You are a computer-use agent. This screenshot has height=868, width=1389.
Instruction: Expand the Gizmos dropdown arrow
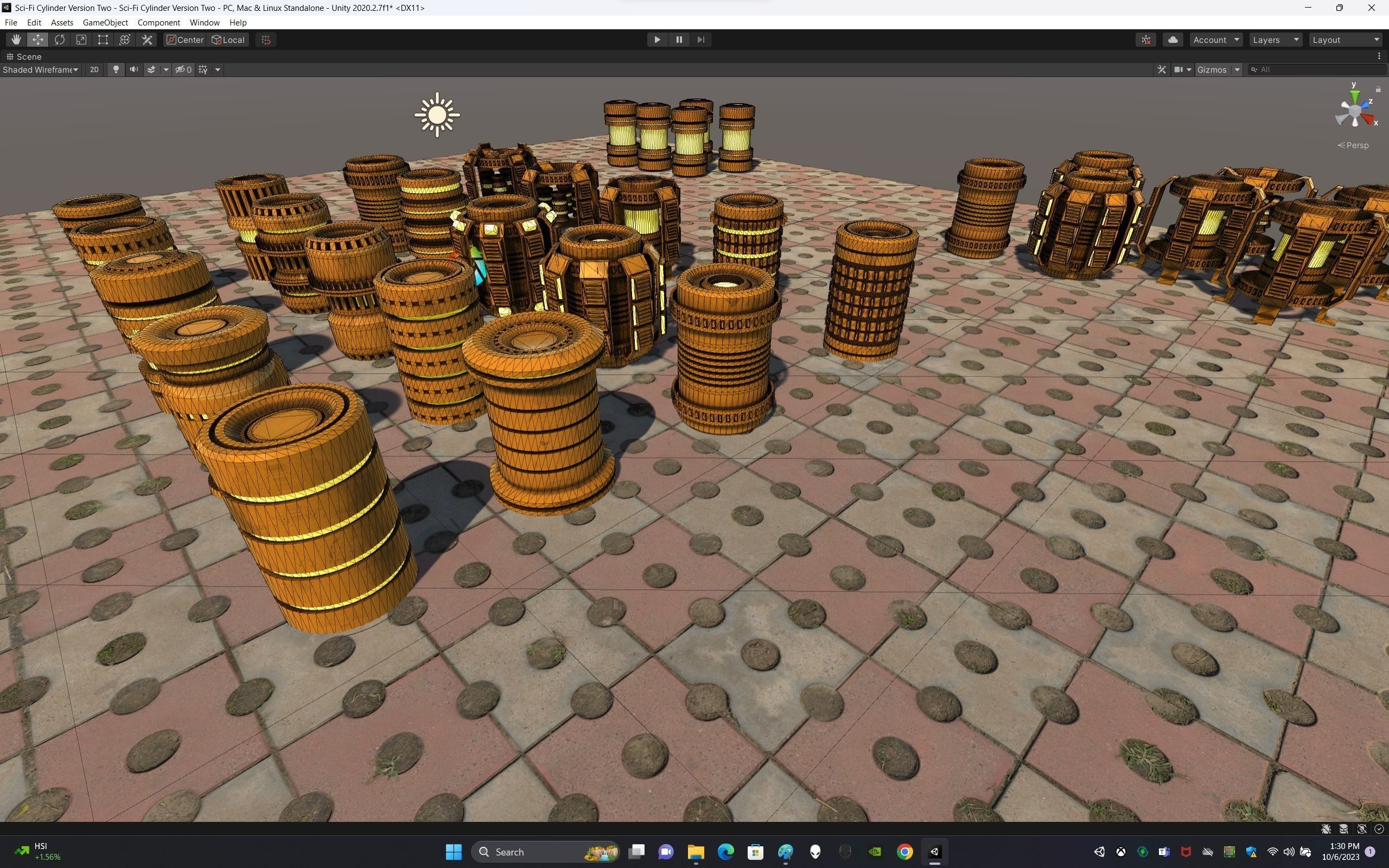(1237, 69)
